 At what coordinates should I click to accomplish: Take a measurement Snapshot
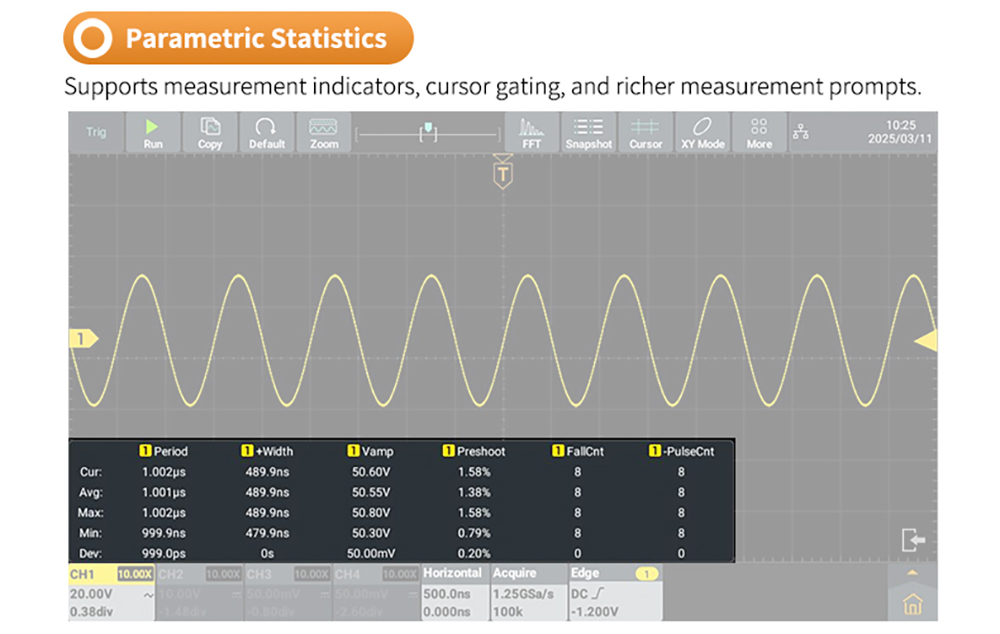click(588, 132)
